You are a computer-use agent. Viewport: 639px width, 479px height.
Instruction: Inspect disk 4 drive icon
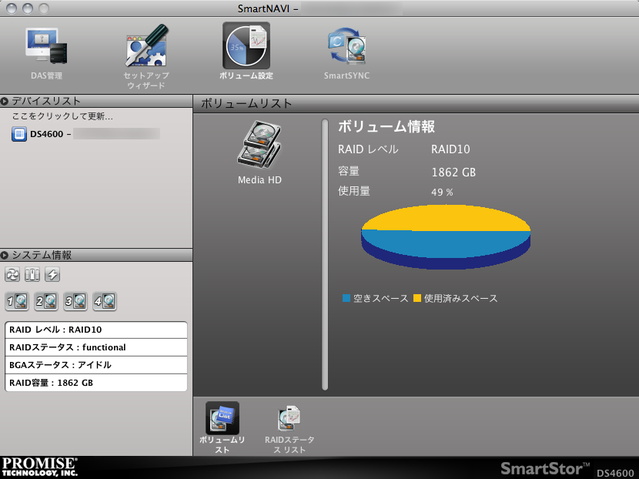[x=104, y=300]
